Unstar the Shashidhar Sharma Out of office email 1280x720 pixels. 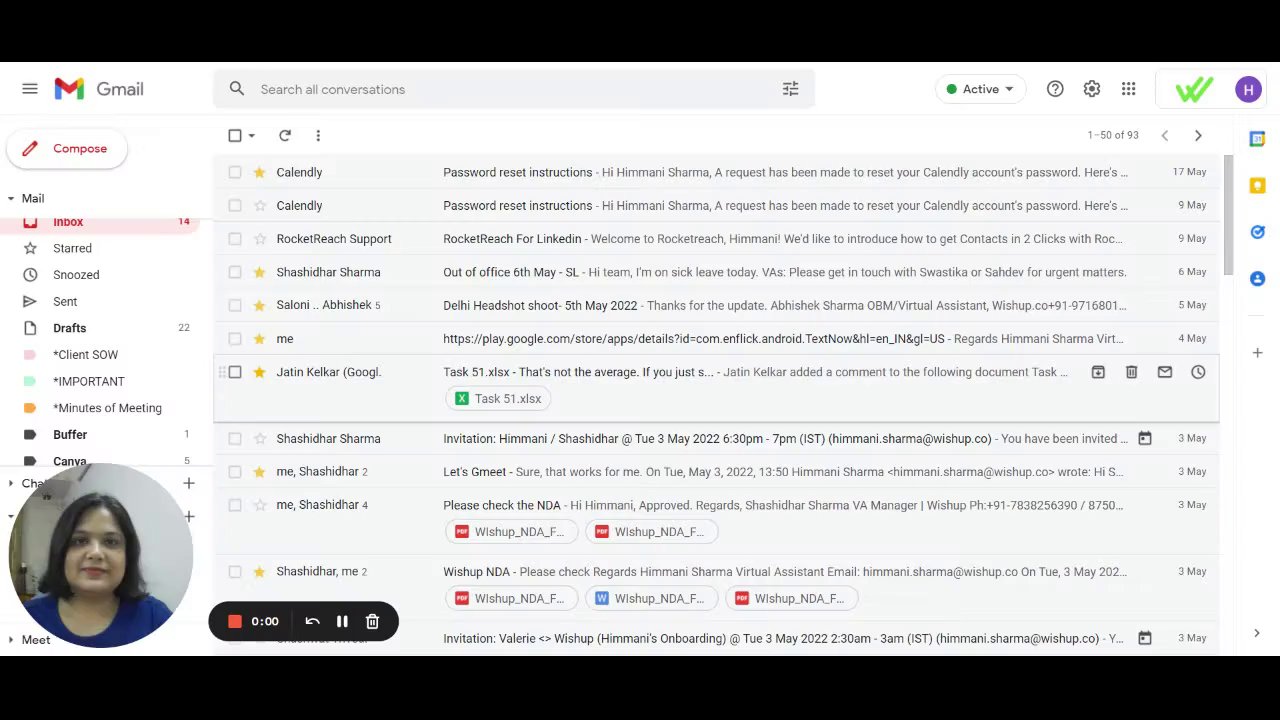pyautogui.click(x=260, y=272)
